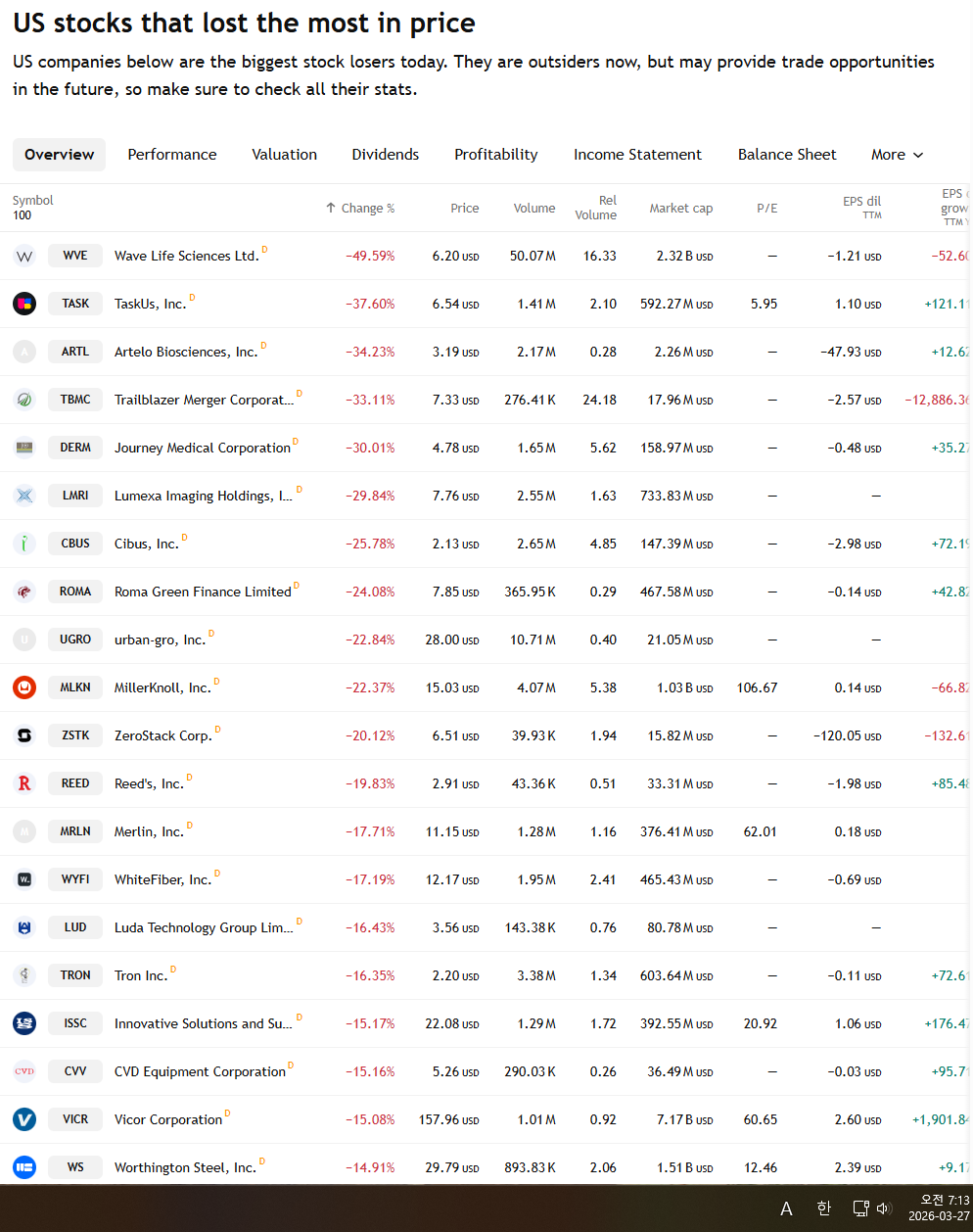Click the Artelo Biosciences logo icon
This screenshot has width=973, height=1232.
(x=24, y=352)
